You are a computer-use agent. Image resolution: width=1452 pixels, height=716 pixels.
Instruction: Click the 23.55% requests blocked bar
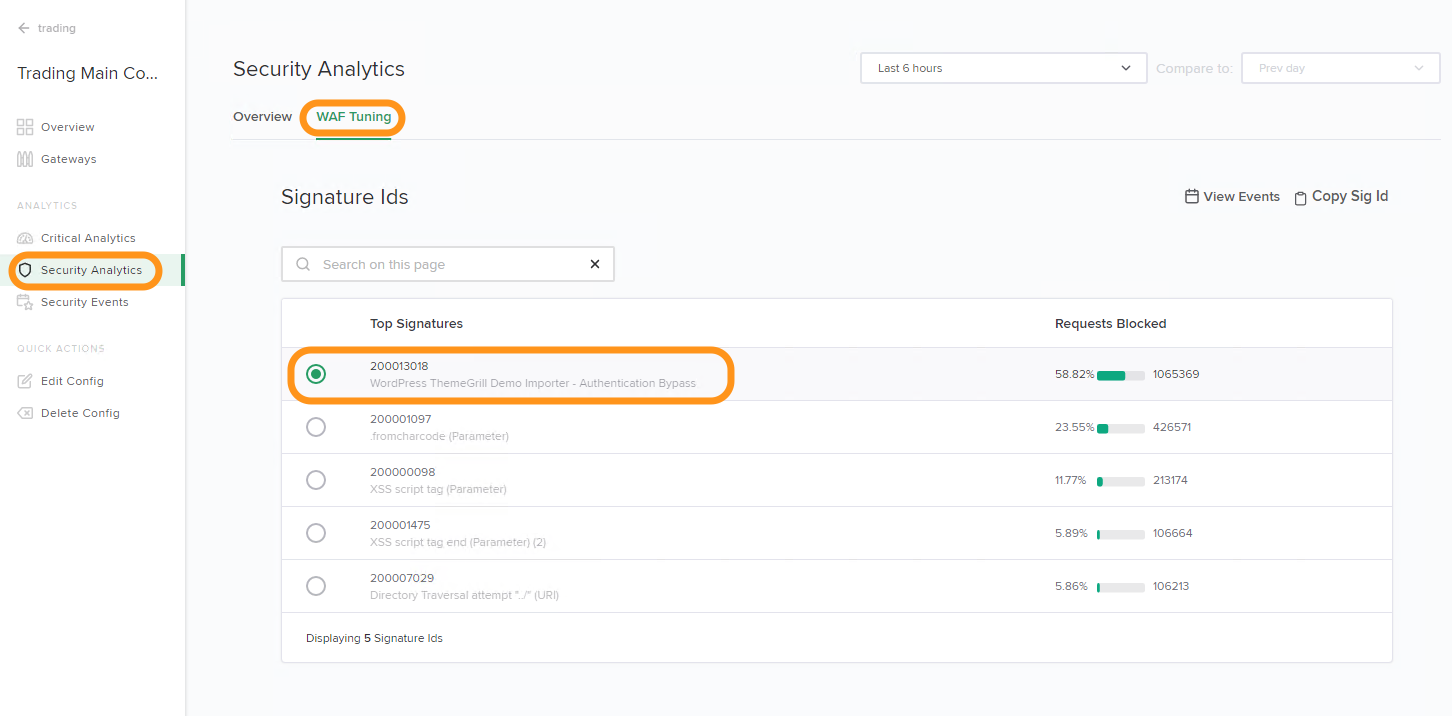(1121, 428)
